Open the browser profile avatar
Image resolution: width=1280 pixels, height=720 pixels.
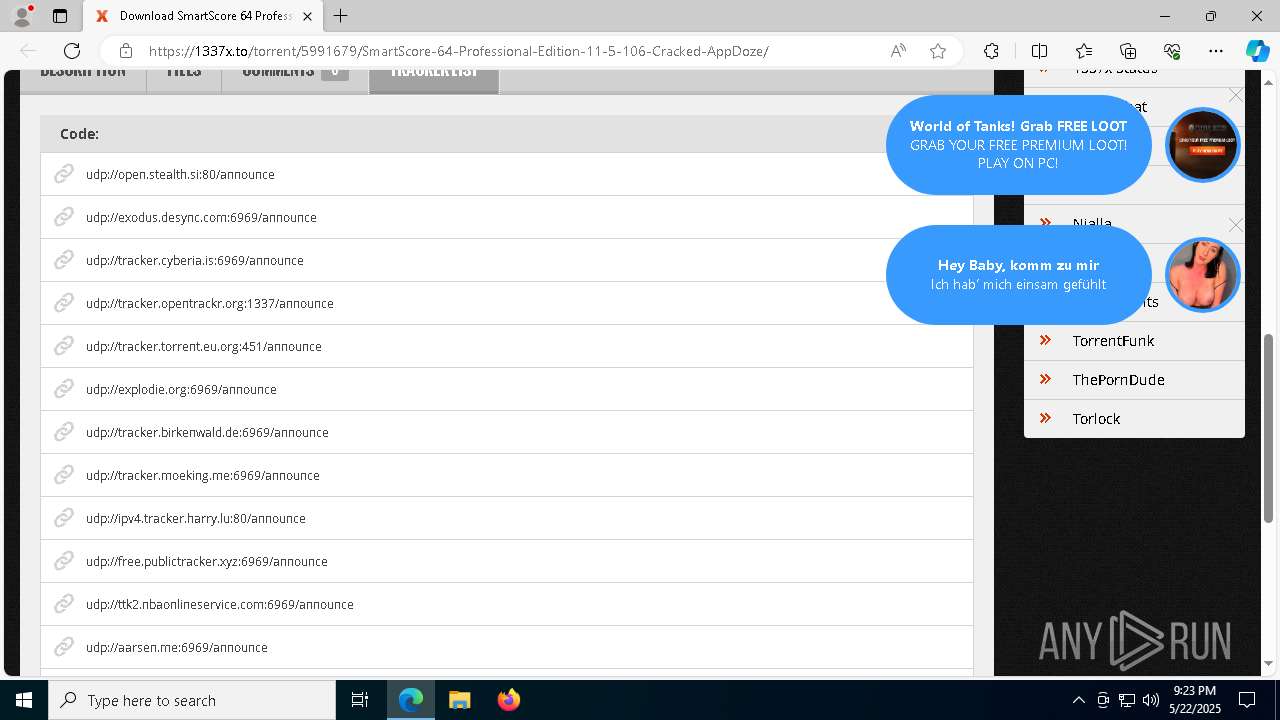pyautogui.click(x=22, y=16)
